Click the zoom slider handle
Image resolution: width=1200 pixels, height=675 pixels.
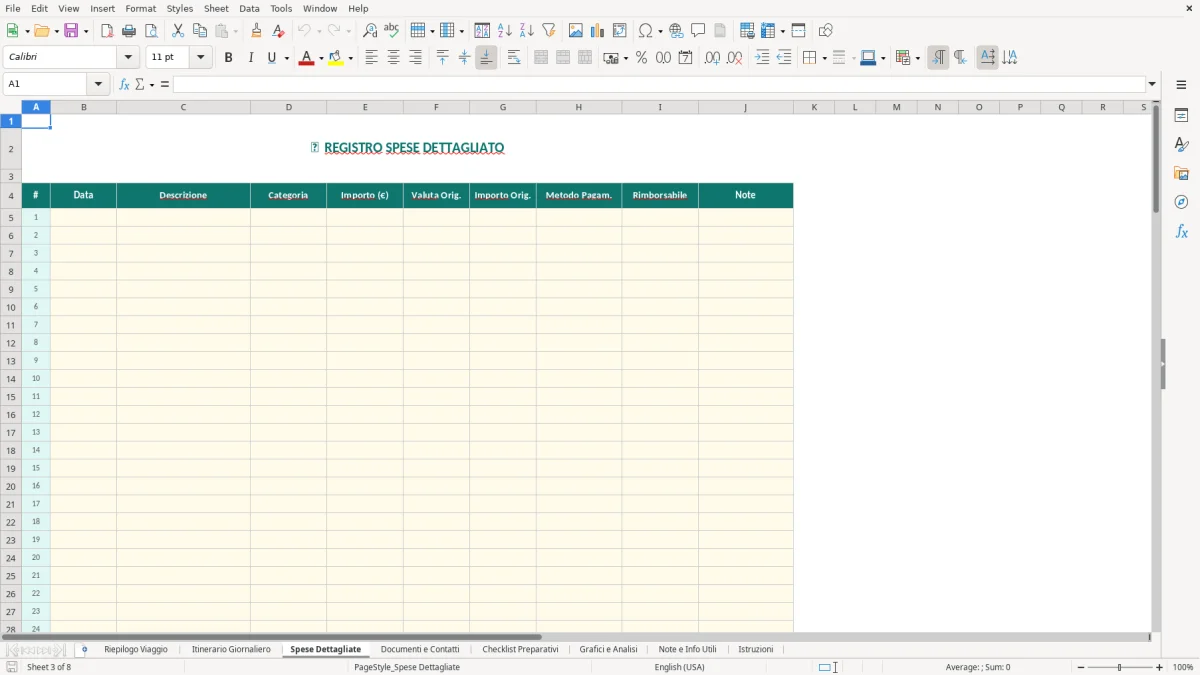pyautogui.click(x=1120, y=667)
